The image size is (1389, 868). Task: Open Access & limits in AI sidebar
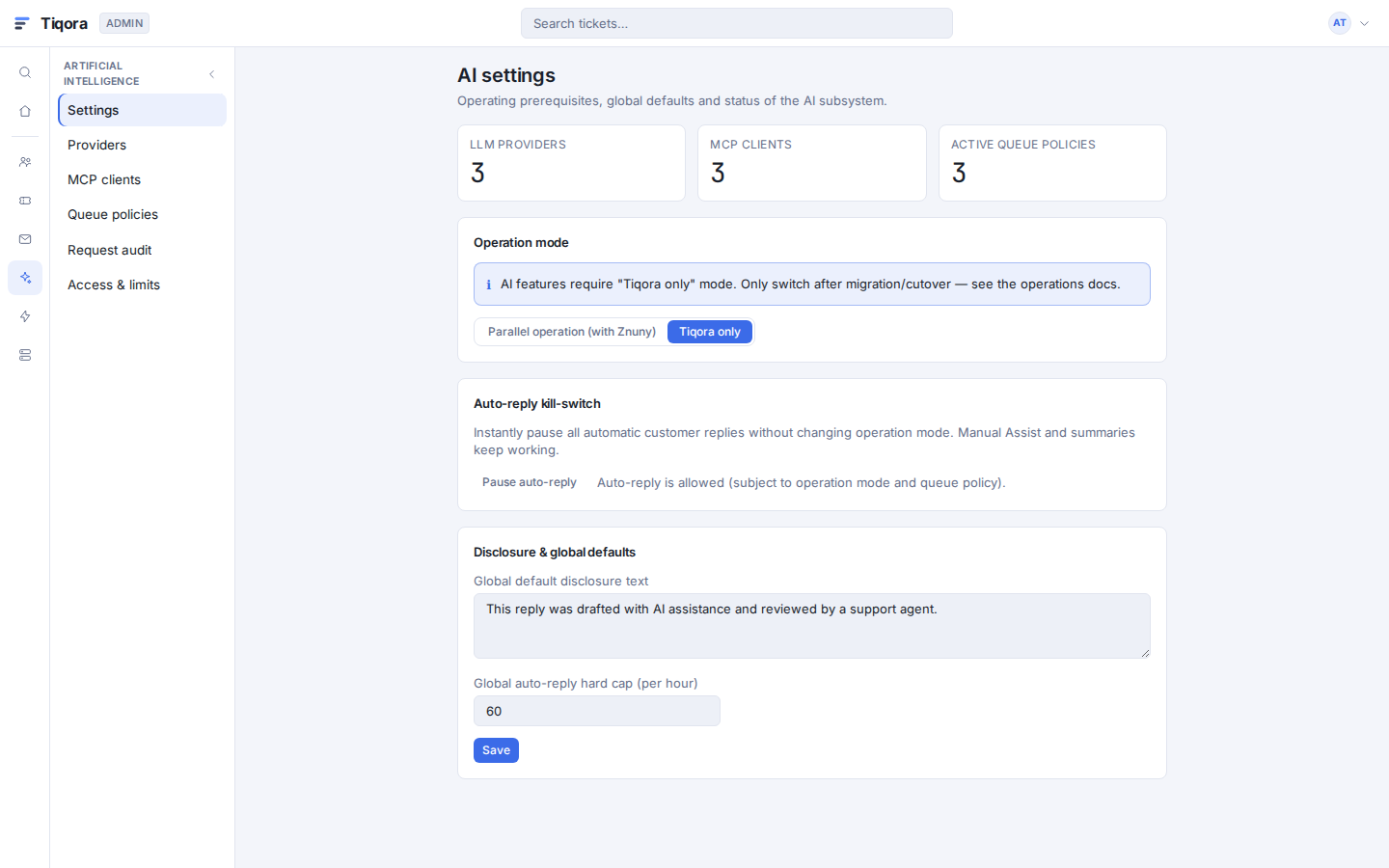(142, 285)
